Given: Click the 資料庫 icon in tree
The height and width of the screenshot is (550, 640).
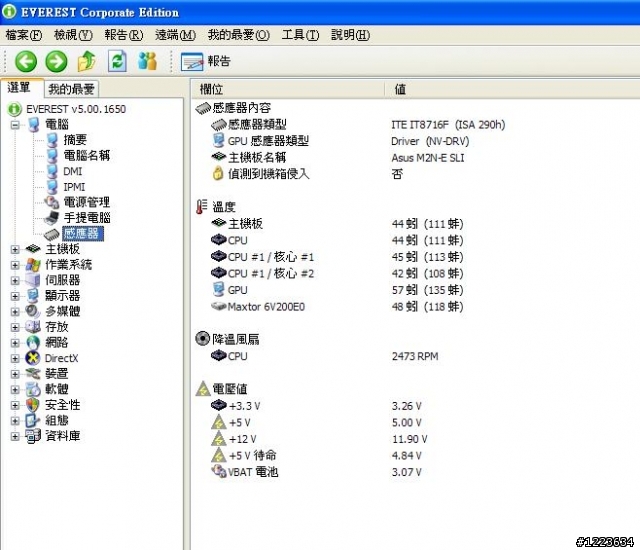Looking at the screenshot, I should pyautogui.click(x=33, y=436).
